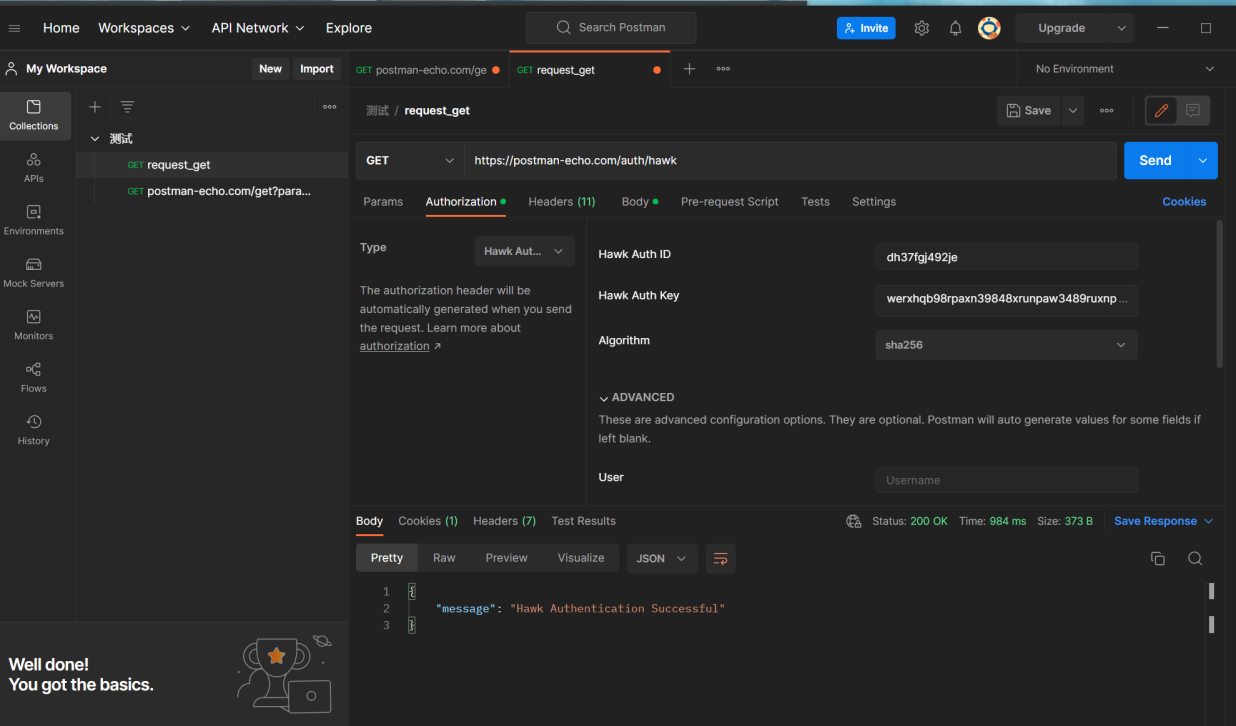Open API Network dropdown
Viewport: 1236px width, 726px height.
pos(258,28)
